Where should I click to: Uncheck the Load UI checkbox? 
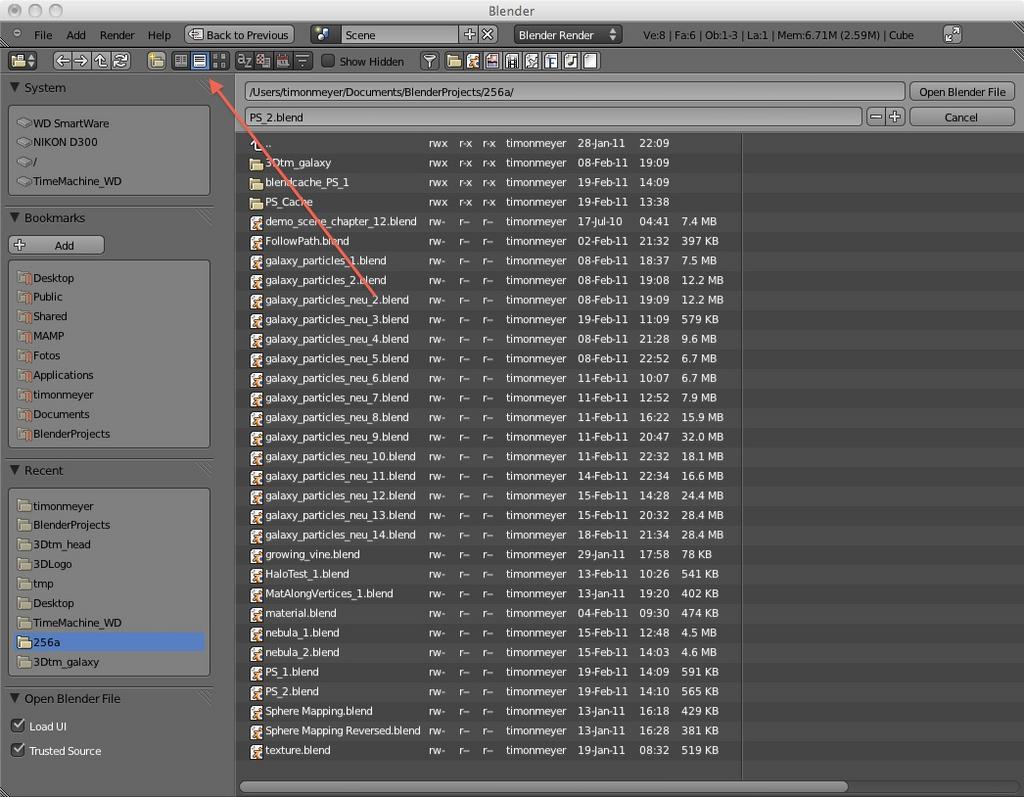pyautogui.click(x=18, y=725)
